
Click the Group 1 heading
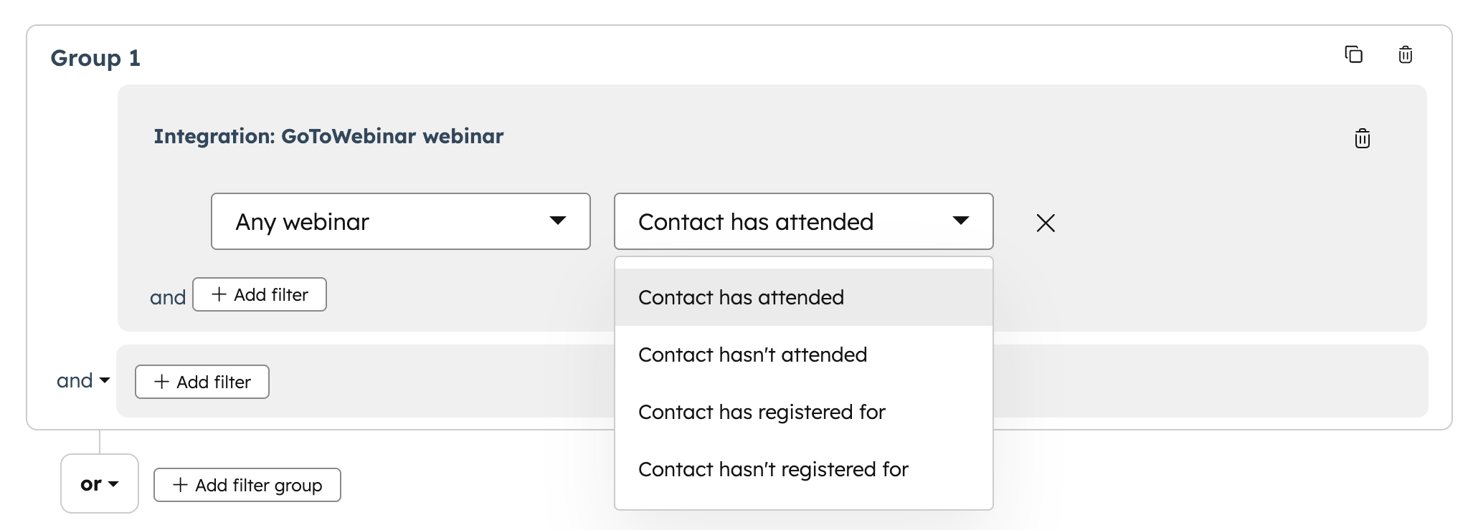[96, 58]
